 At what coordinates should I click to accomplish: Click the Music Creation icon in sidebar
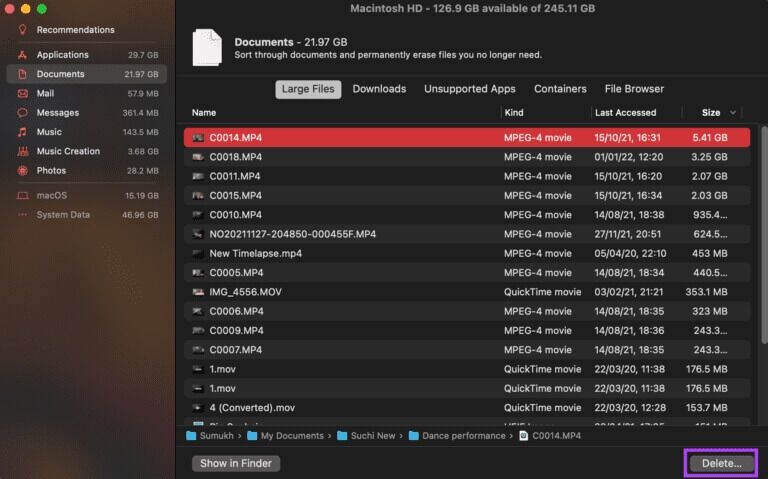[x=22, y=151]
